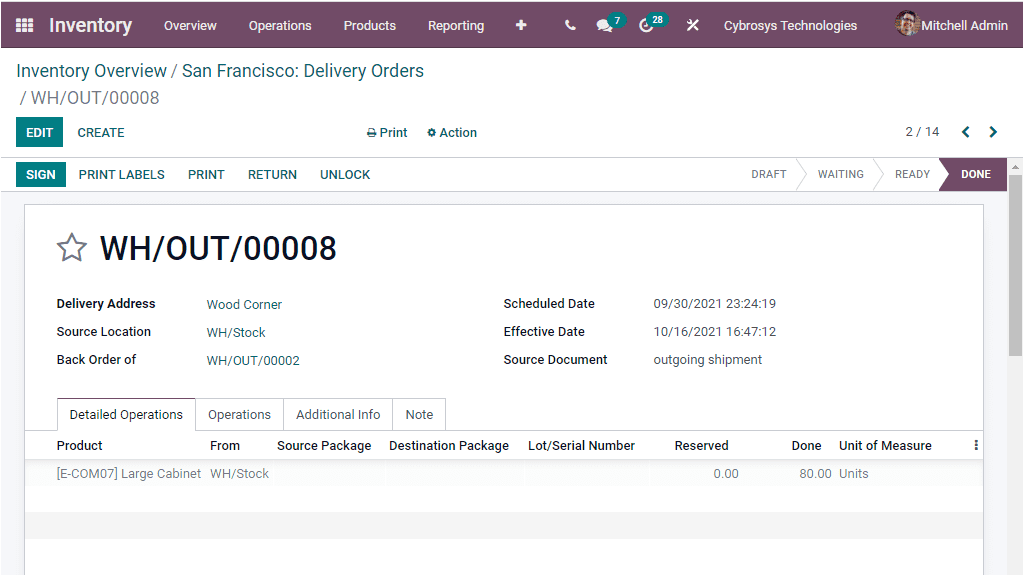Select the WAITING stage in the status bar
Viewport: 1024px width, 576px height.
point(840,174)
